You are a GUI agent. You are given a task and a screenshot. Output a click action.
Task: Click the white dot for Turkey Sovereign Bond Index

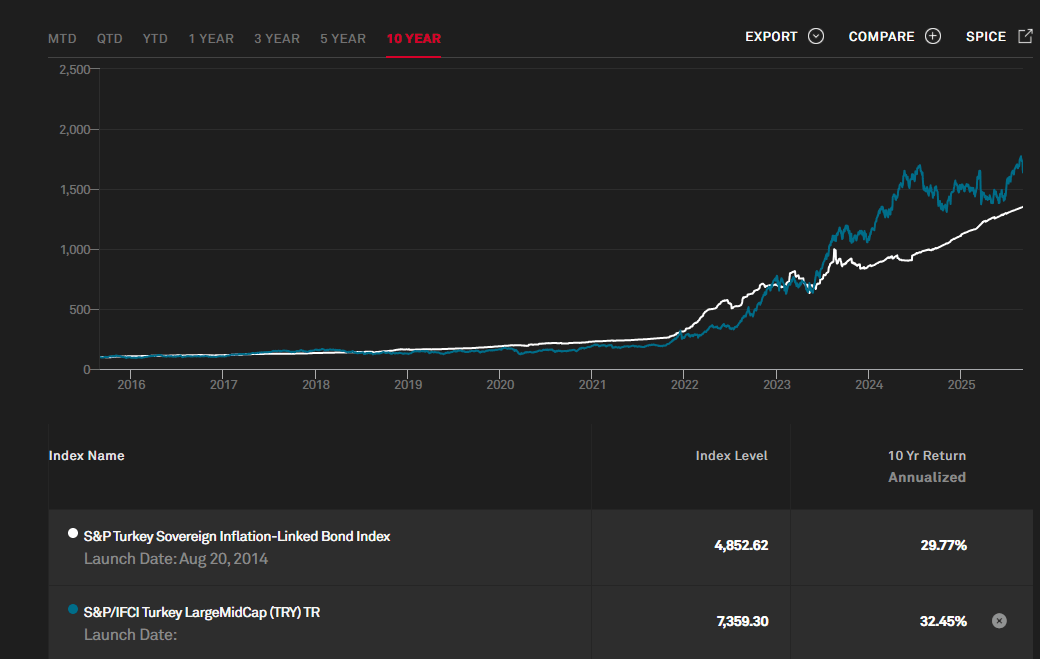pyautogui.click(x=73, y=533)
